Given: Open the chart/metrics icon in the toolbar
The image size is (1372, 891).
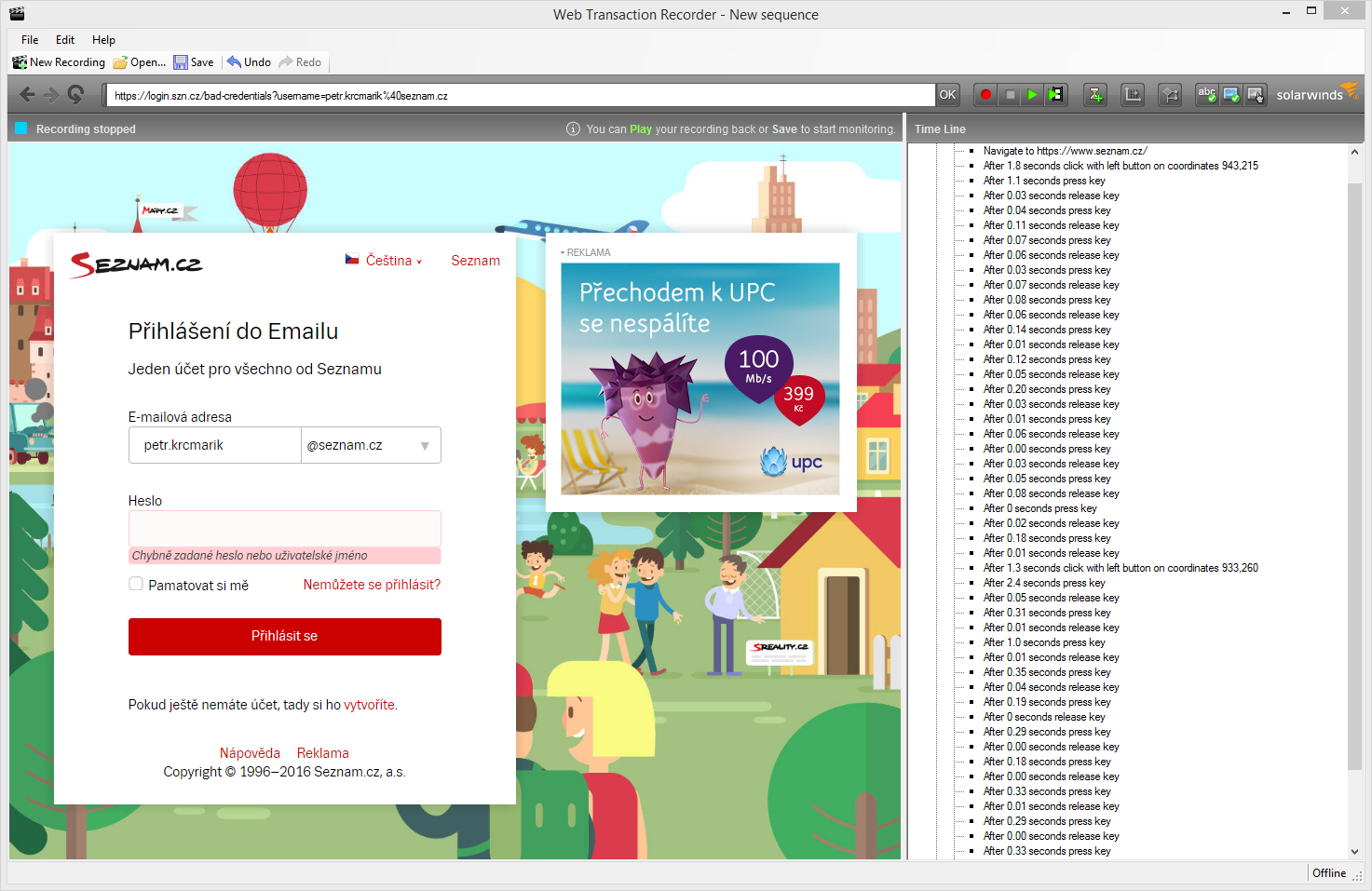Looking at the screenshot, I should pos(1133,94).
